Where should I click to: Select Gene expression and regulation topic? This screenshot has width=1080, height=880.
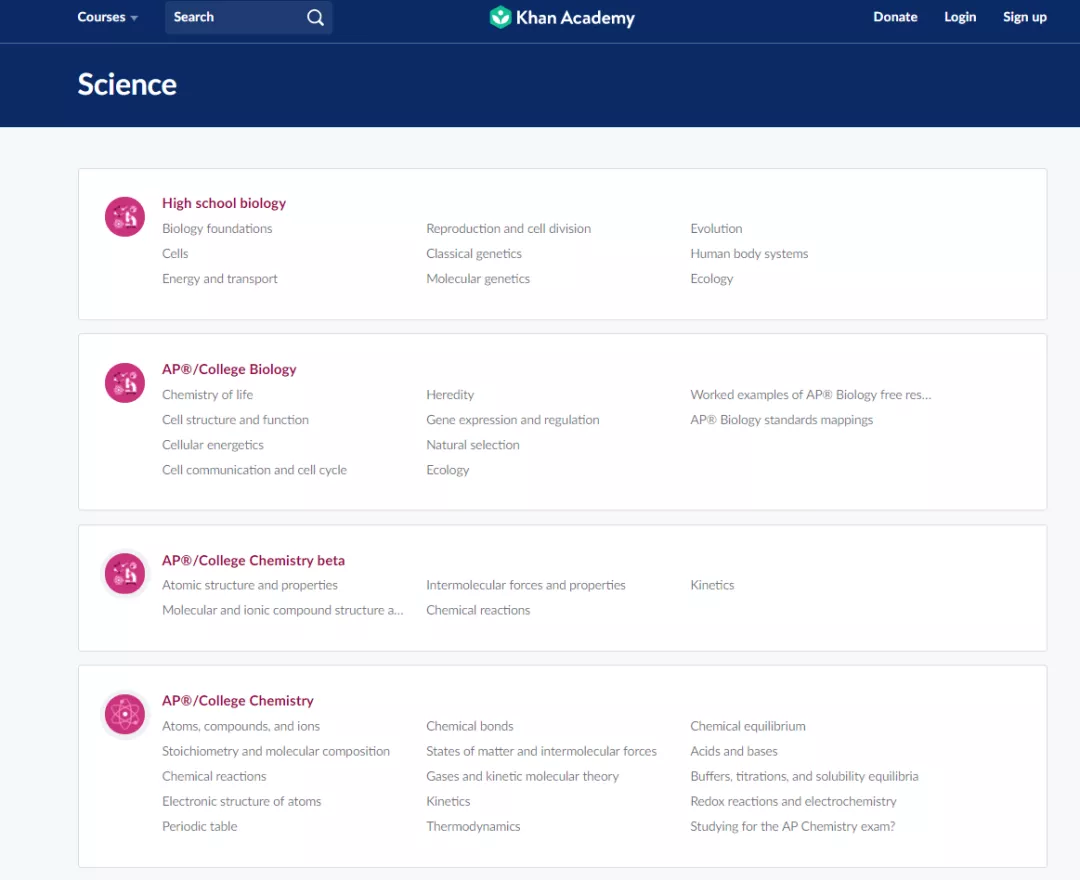point(512,420)
